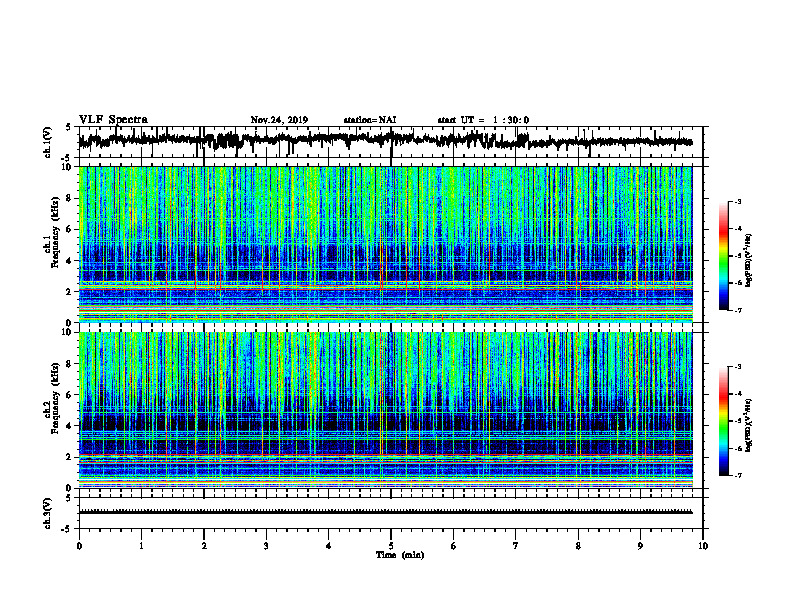Click the "ch.3(V)" axis label
The image size is (792, 612).
coord(48,513)
